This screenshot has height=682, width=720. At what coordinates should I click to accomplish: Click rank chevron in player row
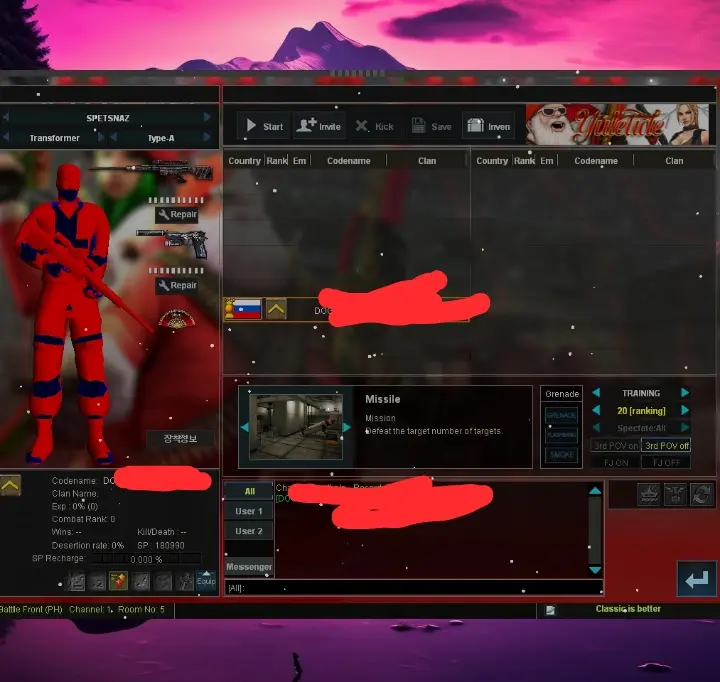click(276, 309)
